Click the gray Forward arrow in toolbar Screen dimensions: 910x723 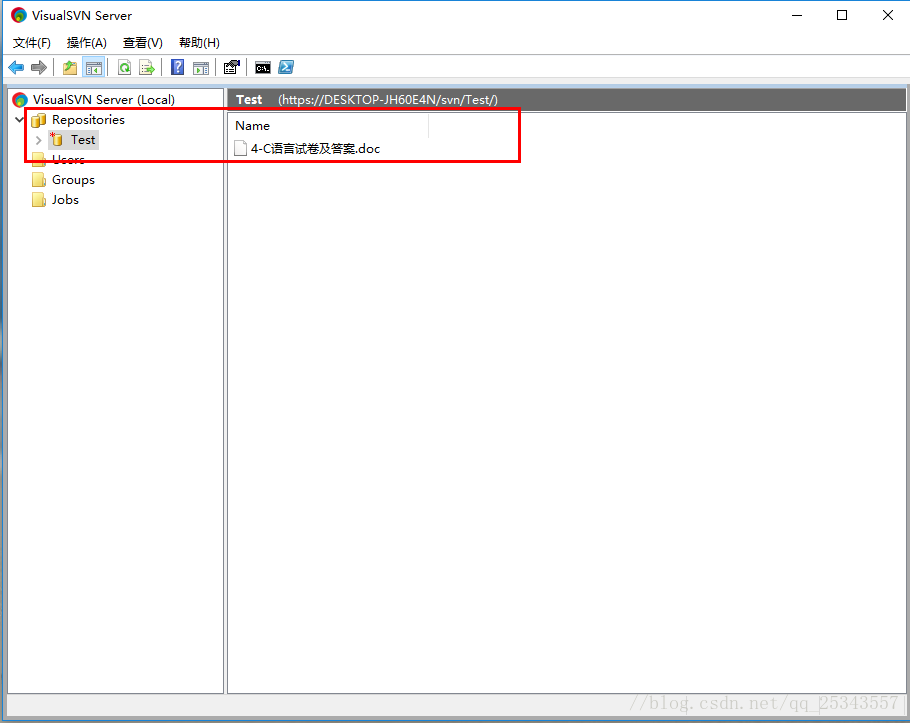coord(39,68)
